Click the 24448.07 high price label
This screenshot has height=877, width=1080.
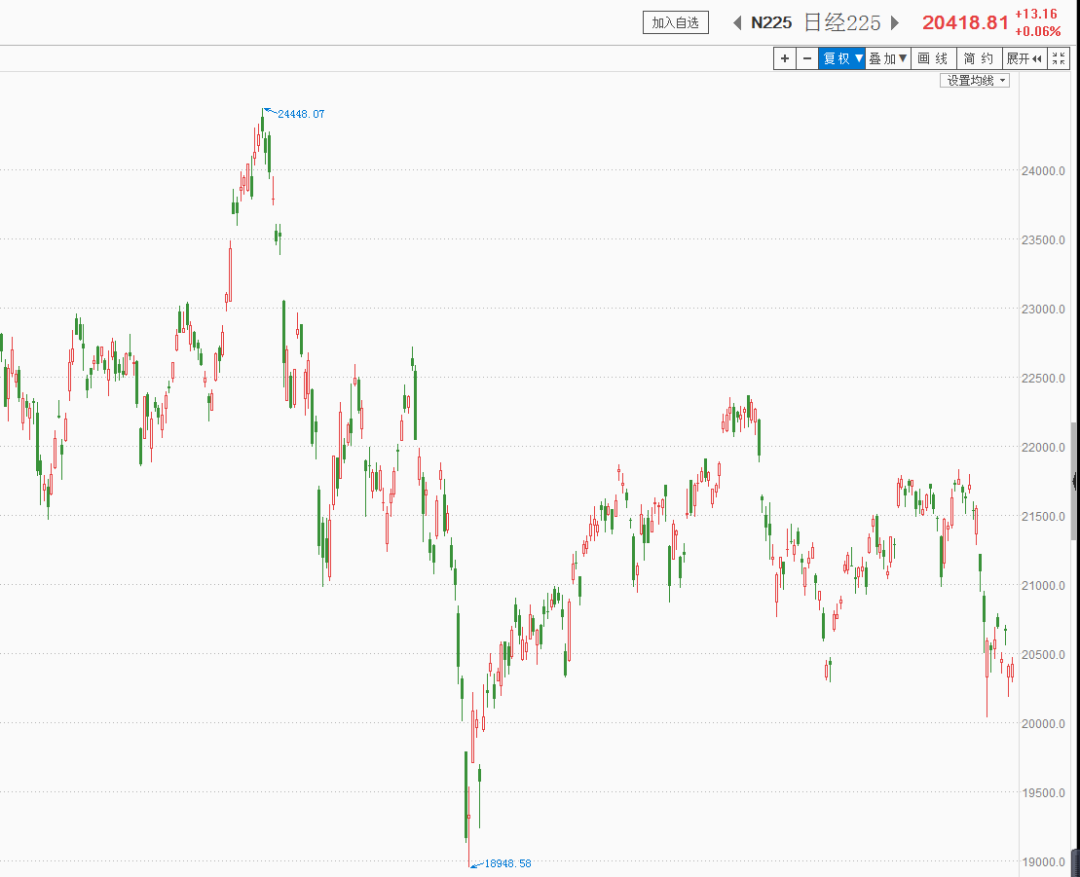[300, 114]
